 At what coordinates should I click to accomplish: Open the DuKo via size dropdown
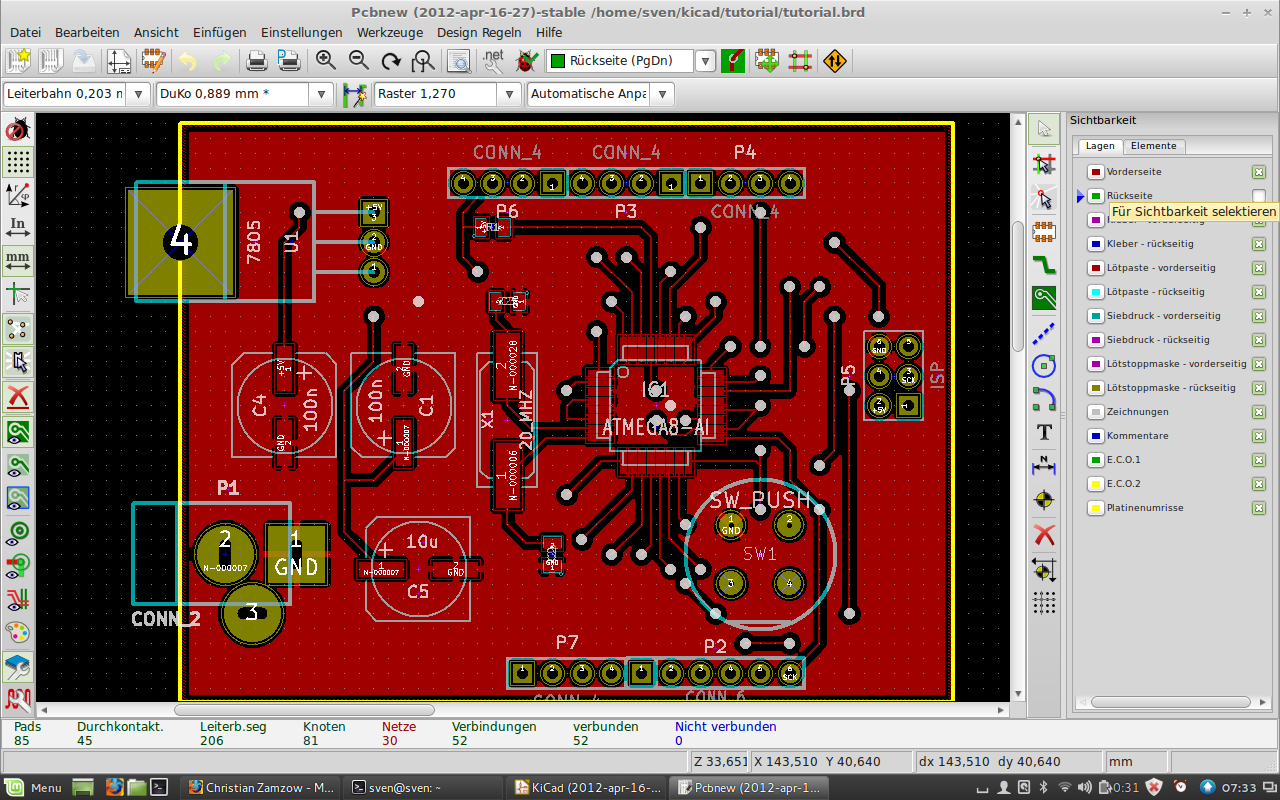[x=321, y=94]
